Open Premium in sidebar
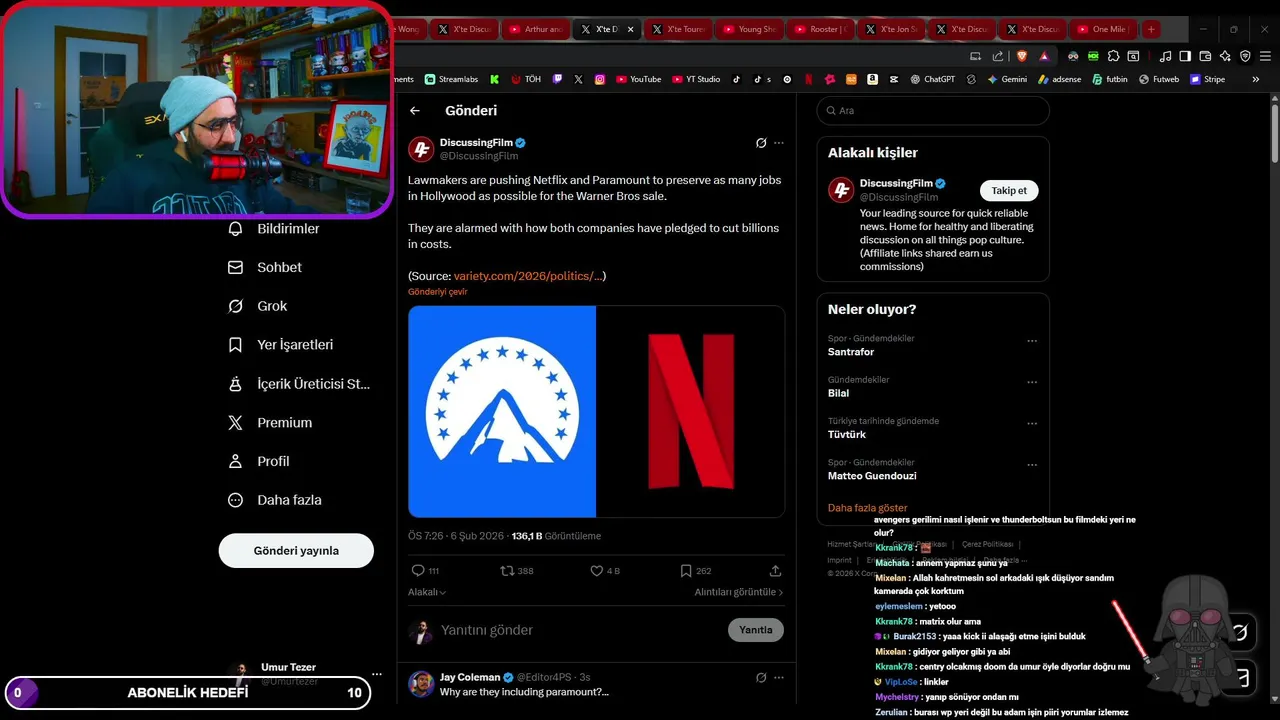Viewport: 1280px width, 720px height. [x=270, y=423]
